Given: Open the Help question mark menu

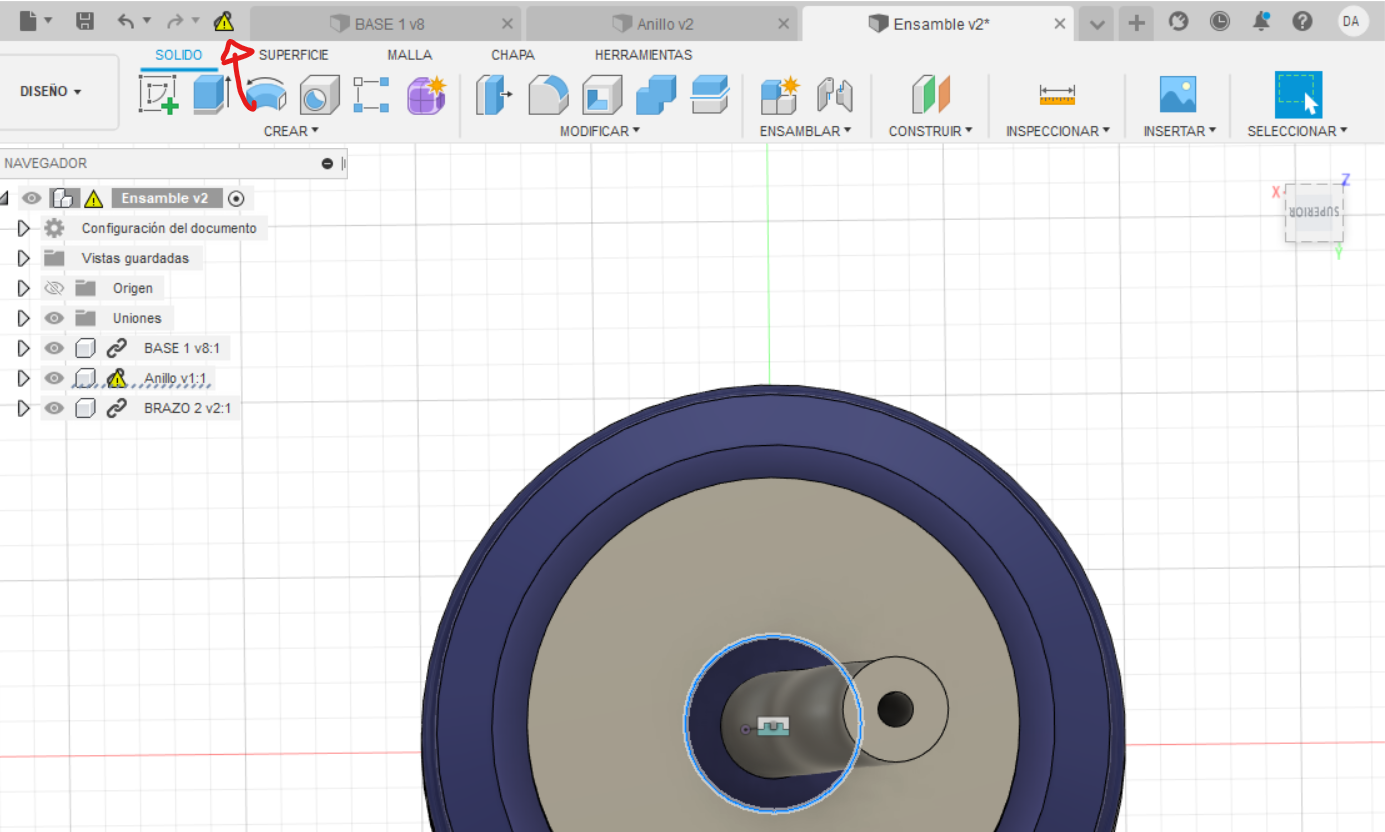Looking at the screenshot, I should (1302, 21).
